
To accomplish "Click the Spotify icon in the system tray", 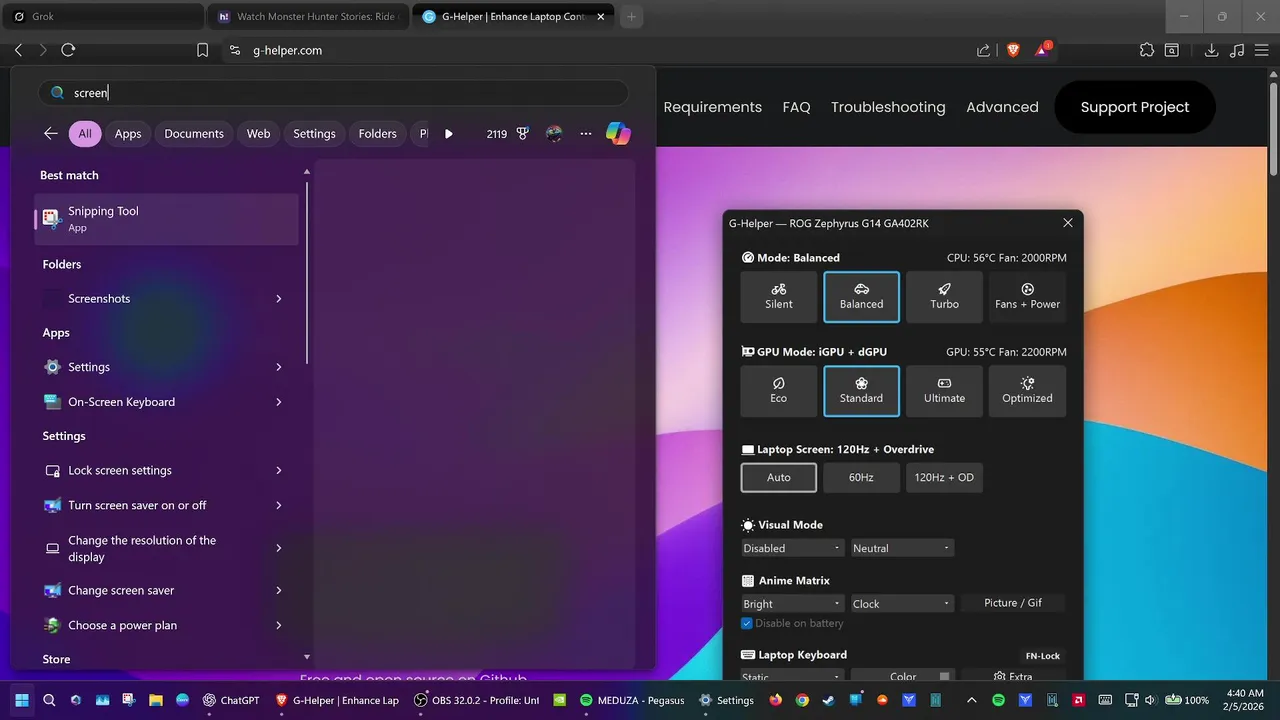I will coord(999,700).
